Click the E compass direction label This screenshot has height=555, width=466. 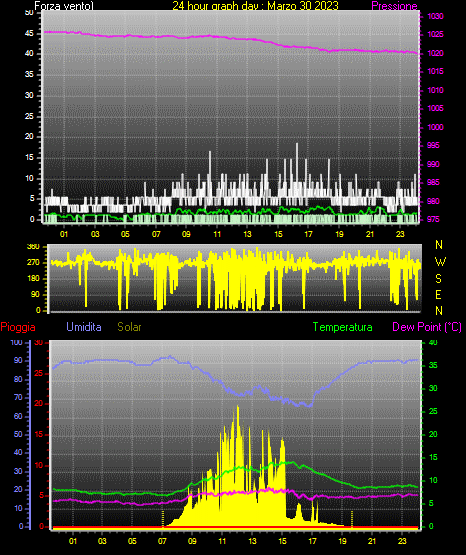tap(438, 294)
